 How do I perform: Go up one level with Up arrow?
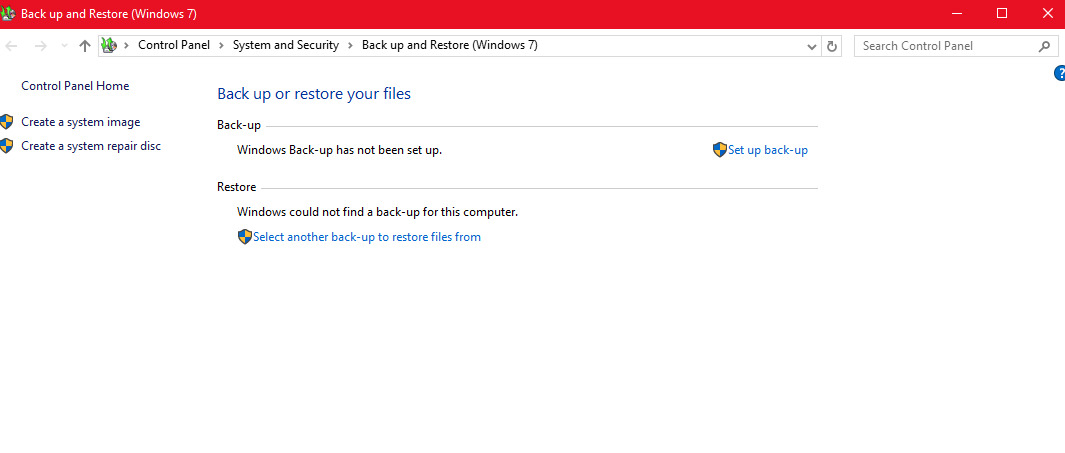pos(85,46)
